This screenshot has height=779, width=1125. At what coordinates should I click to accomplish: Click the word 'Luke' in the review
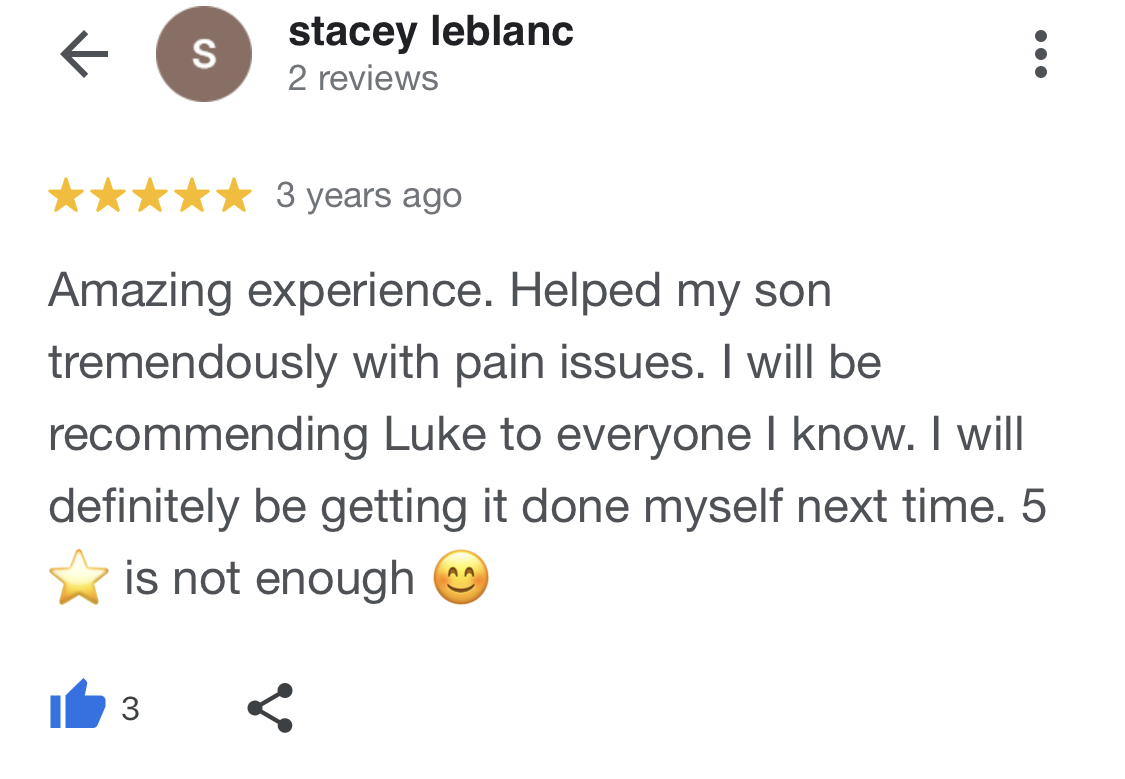[x=435, y=435]
